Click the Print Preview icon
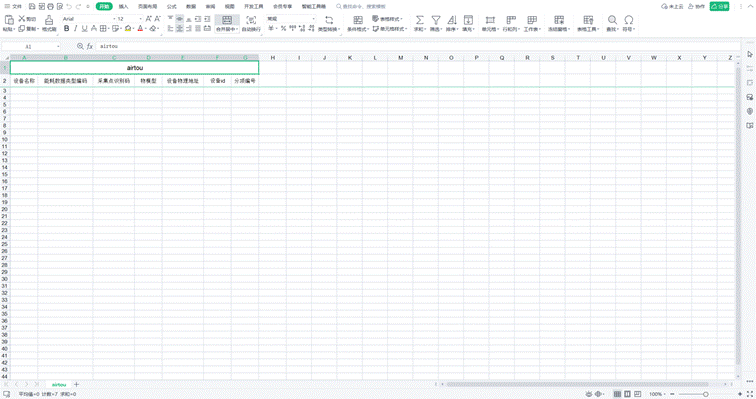Viewport: 756px width, 399px height. [x=60, y=6]
